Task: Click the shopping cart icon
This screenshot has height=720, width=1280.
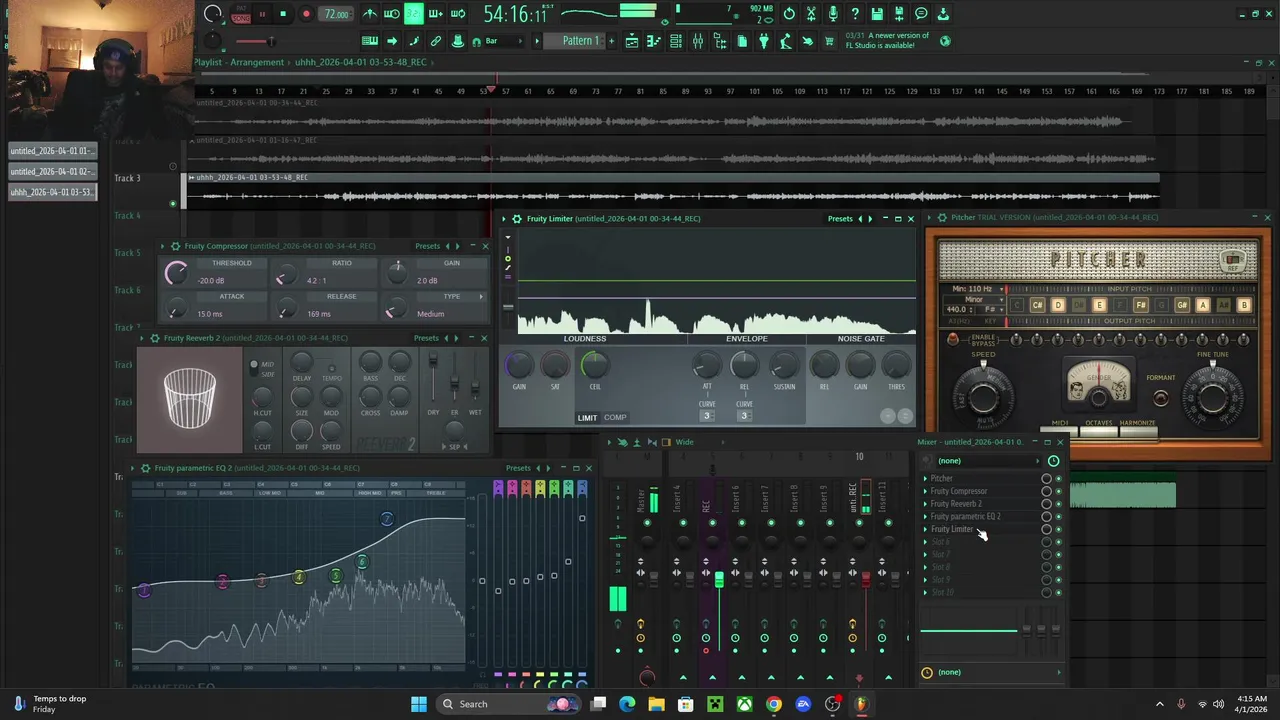Action: [828, 41]
